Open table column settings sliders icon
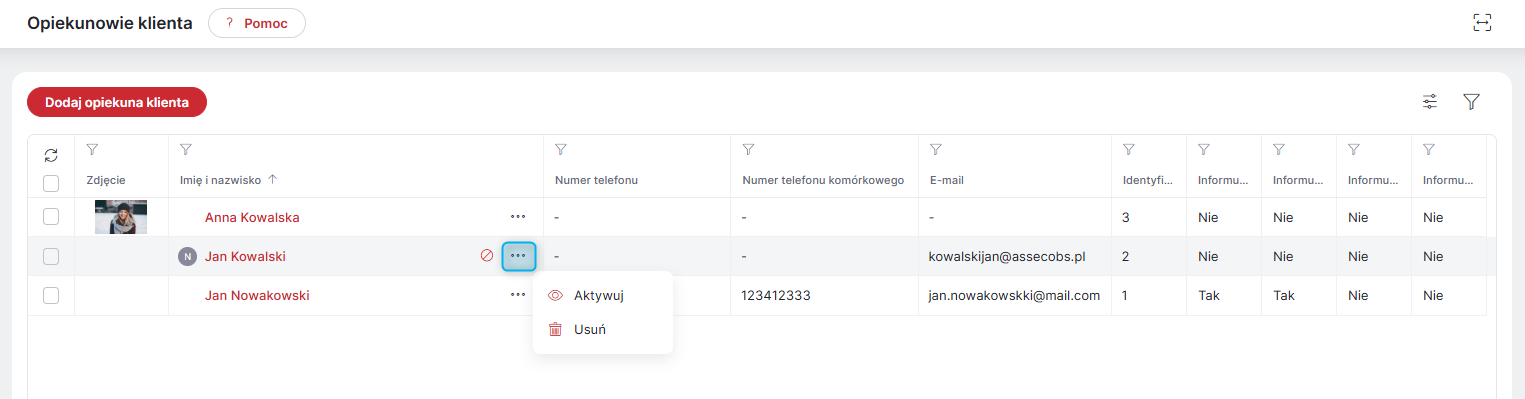Viewport: 1525px width, 399px height. pos(1430,102)
